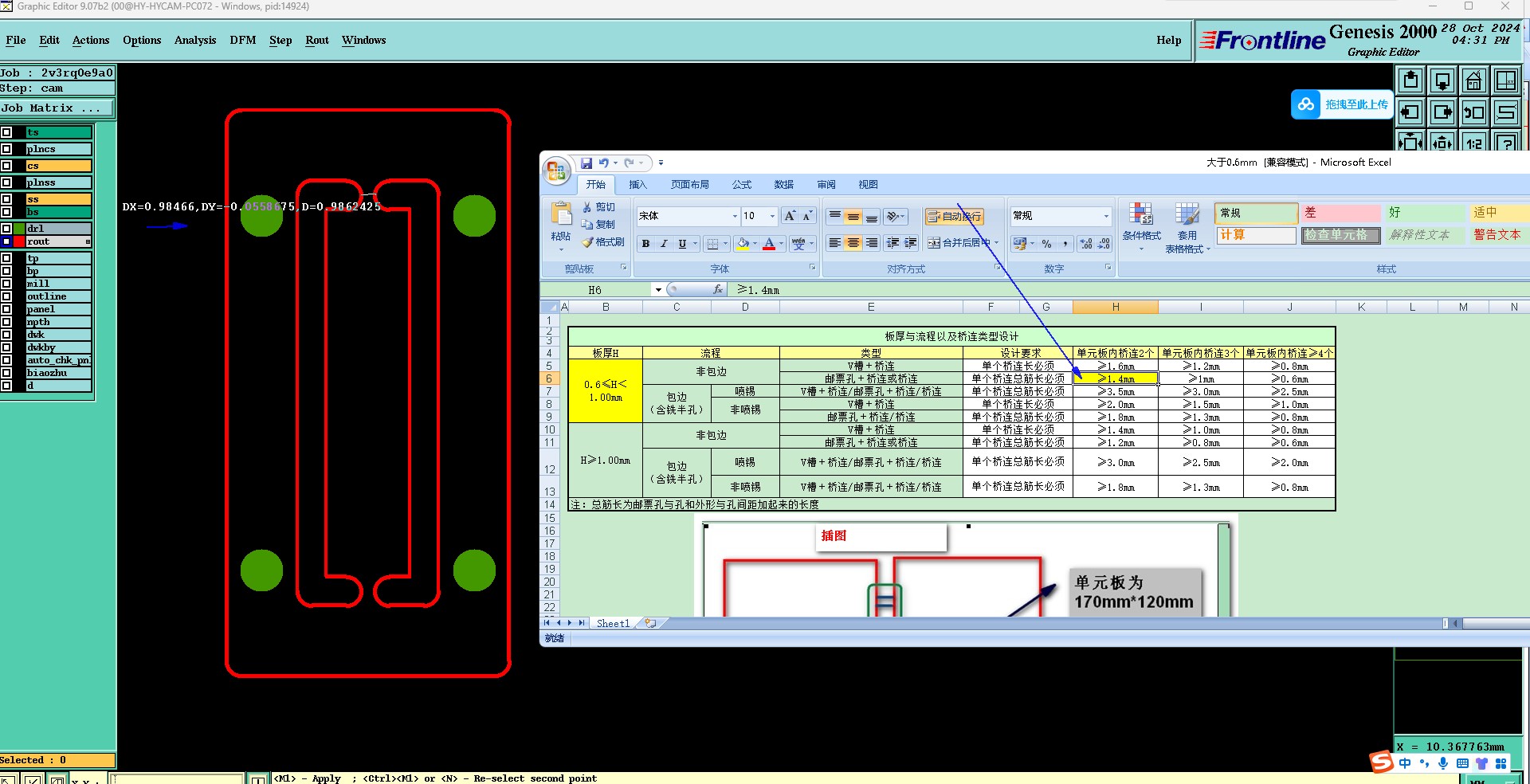Click the Genesis pan up view icon
The height and width of the screenshot is (784, 1530).
1410,80
